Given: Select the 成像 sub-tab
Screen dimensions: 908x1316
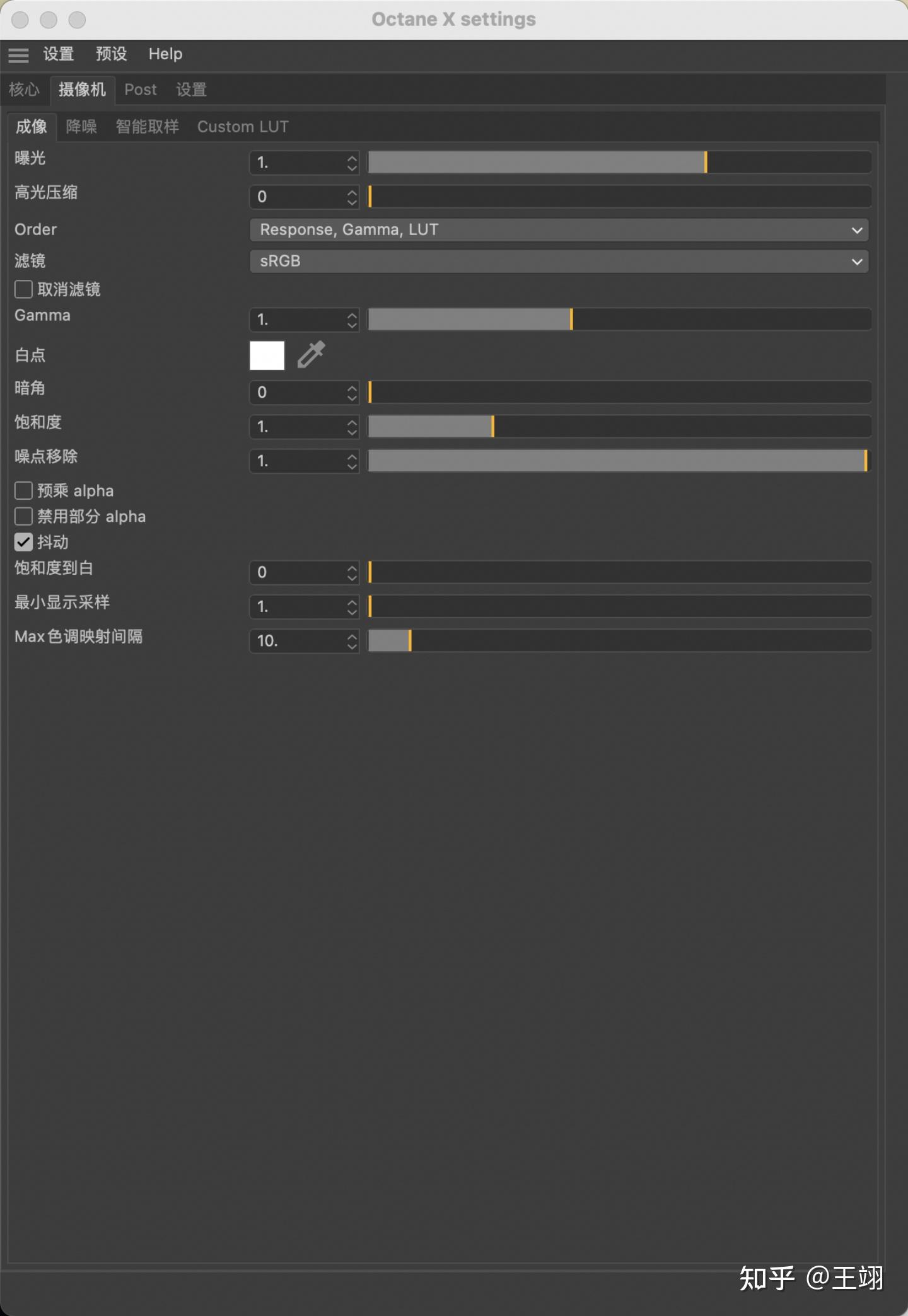Looking at the screenshot, I should (32, 127).
